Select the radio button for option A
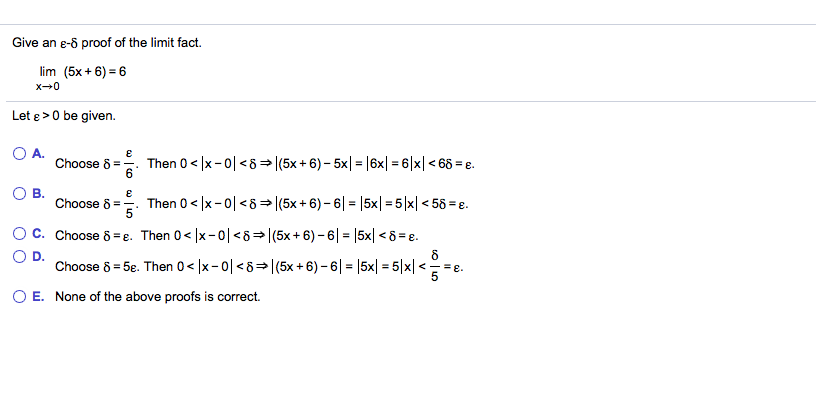 (19, 153)
